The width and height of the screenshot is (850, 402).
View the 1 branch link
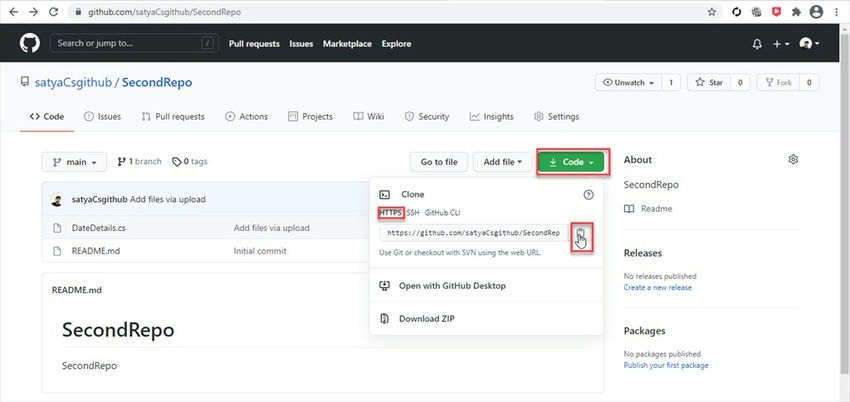point(139,161)
